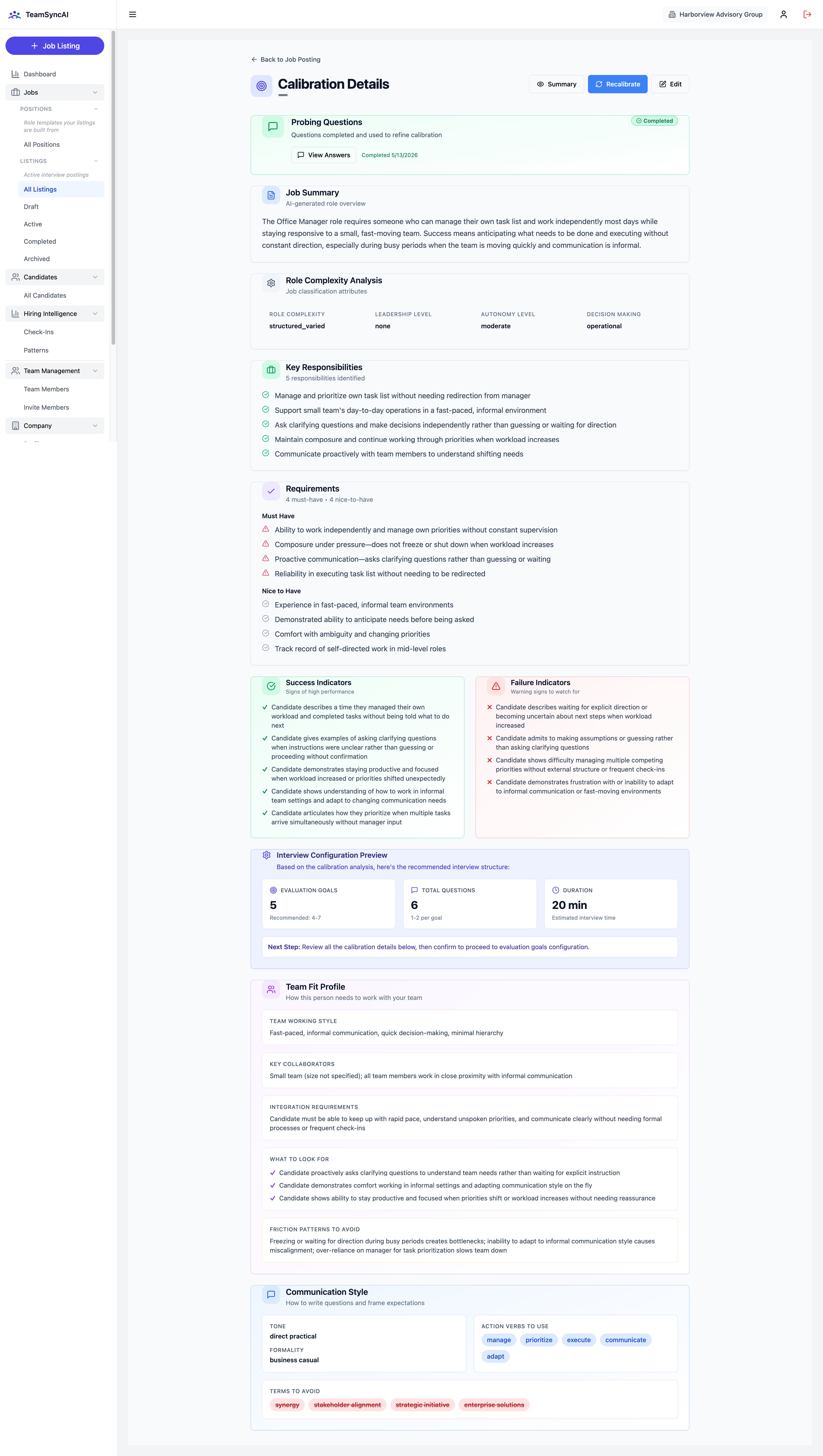This screenshot has height=1456, width=823.
Task: Collapse the Jobs section chevron
Action: [95, 92]
